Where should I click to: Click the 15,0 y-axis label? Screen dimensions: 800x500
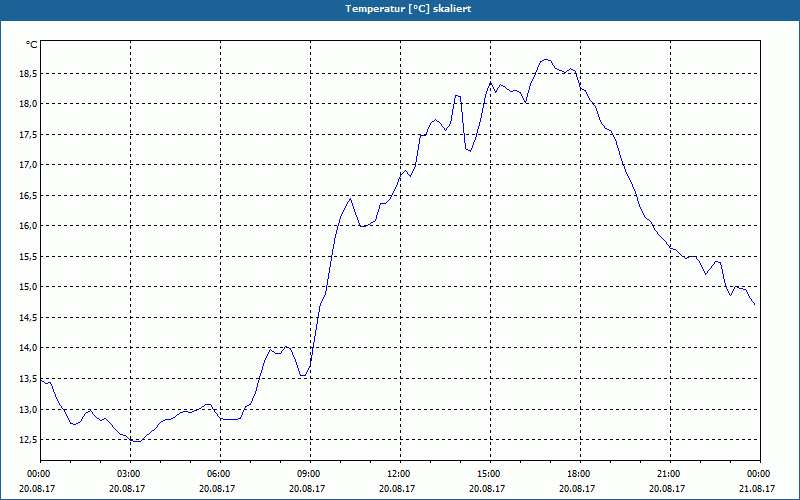tap(29, 287)
